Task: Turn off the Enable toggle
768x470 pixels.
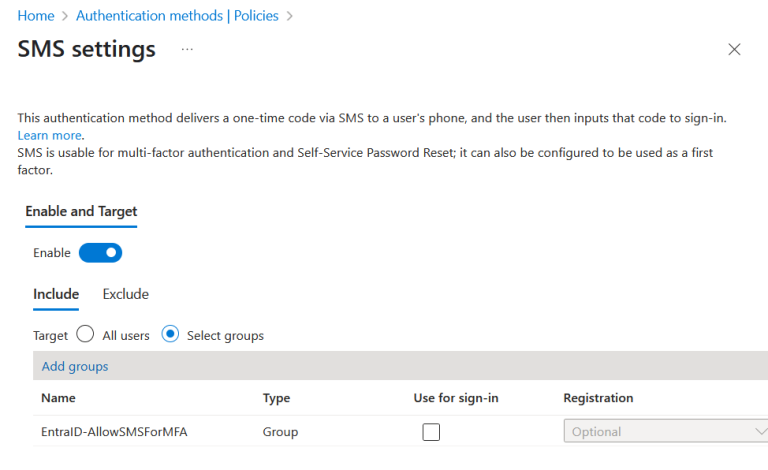Action: tap(100, 253)
